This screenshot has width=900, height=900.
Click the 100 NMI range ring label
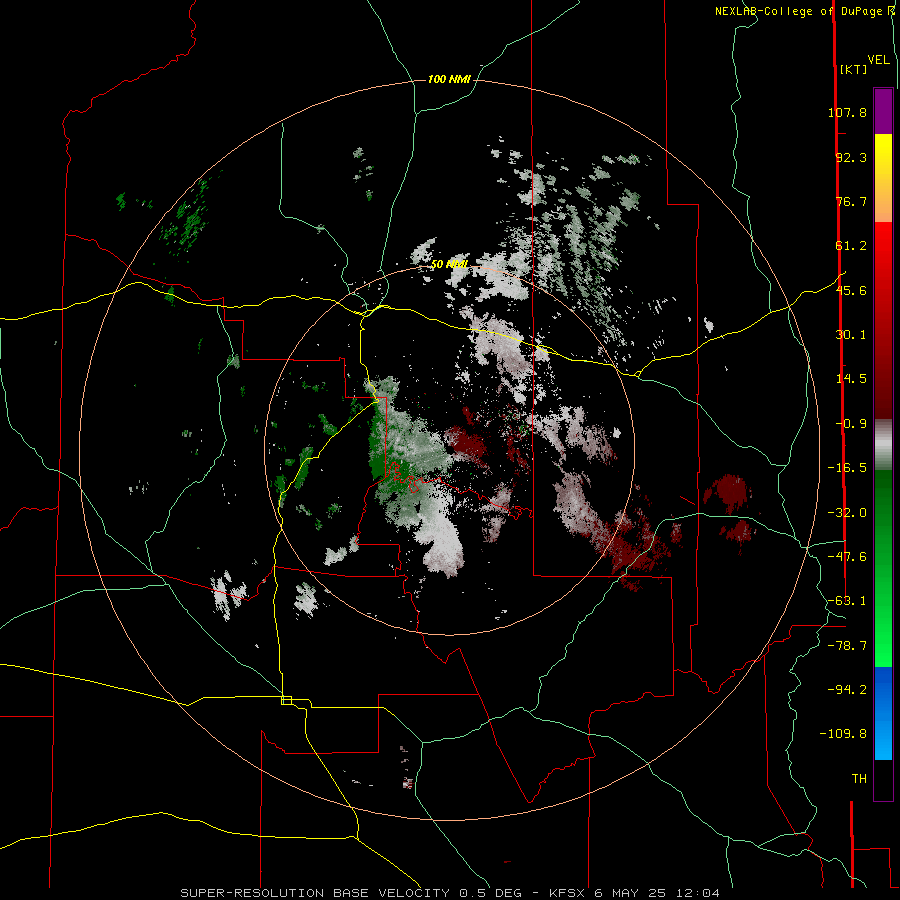[x=449, y=79]
